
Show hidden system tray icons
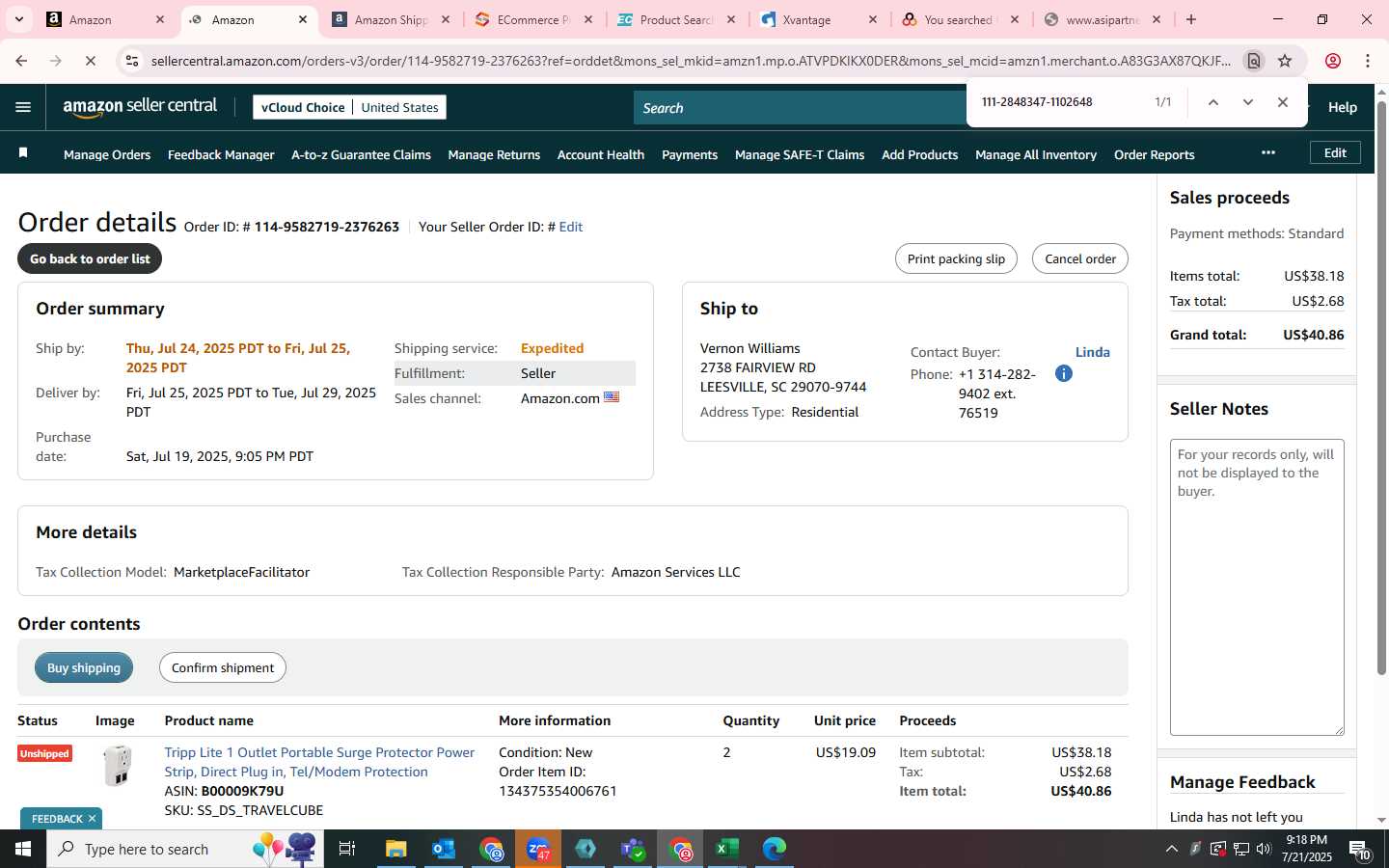[1171, 849]
